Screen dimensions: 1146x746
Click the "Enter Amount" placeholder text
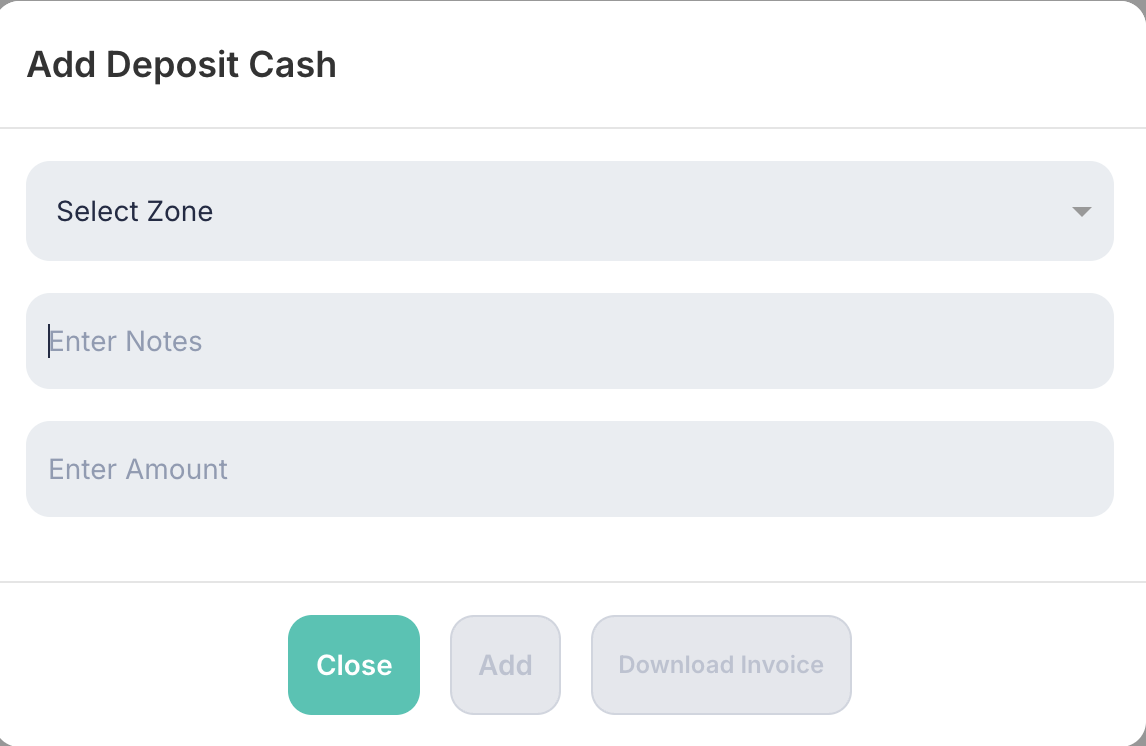point(138,470)
